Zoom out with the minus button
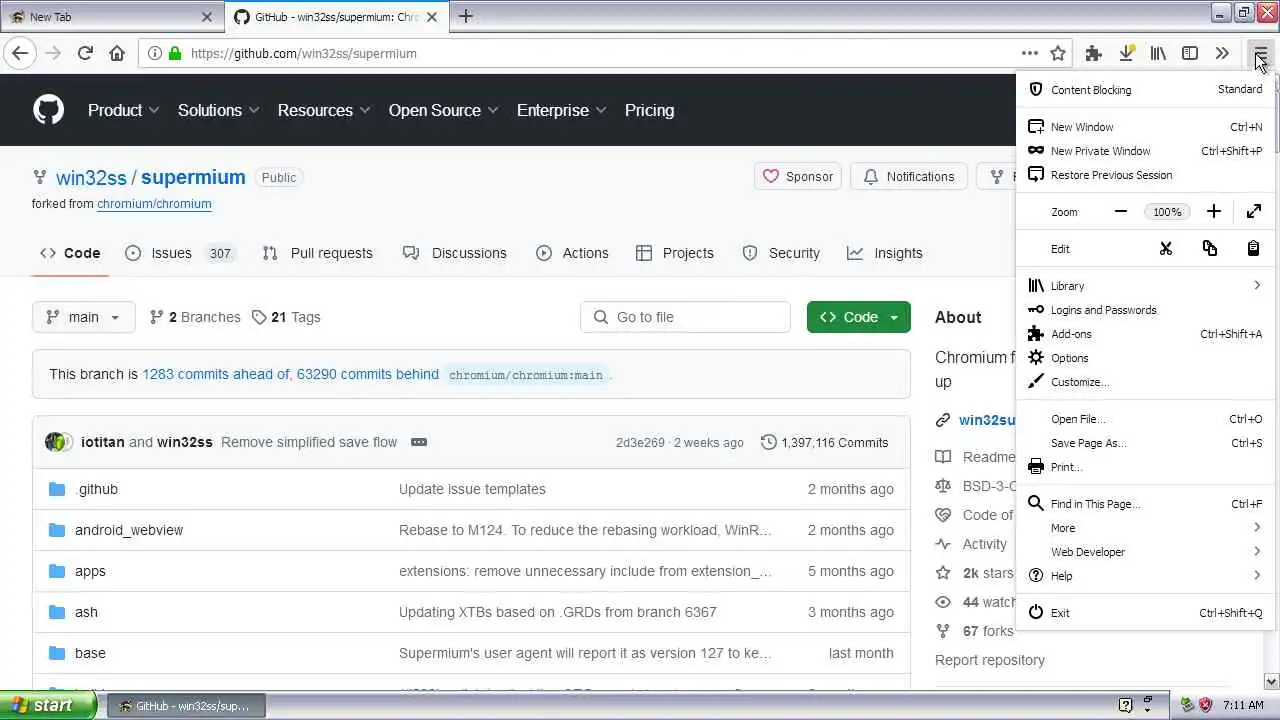The image size is (1280, 720). [1121, 211]
